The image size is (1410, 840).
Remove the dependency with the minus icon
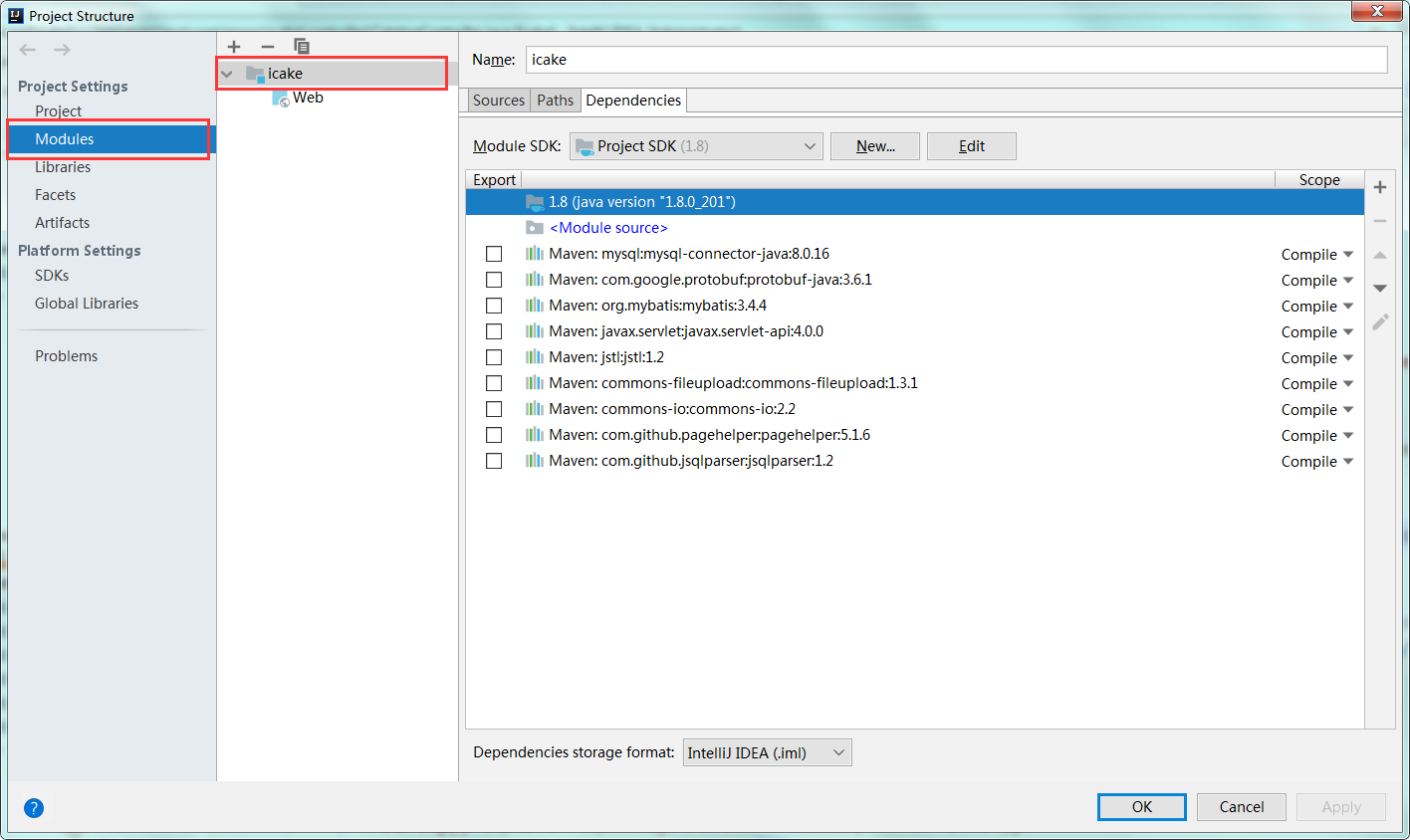point(1380,221)
